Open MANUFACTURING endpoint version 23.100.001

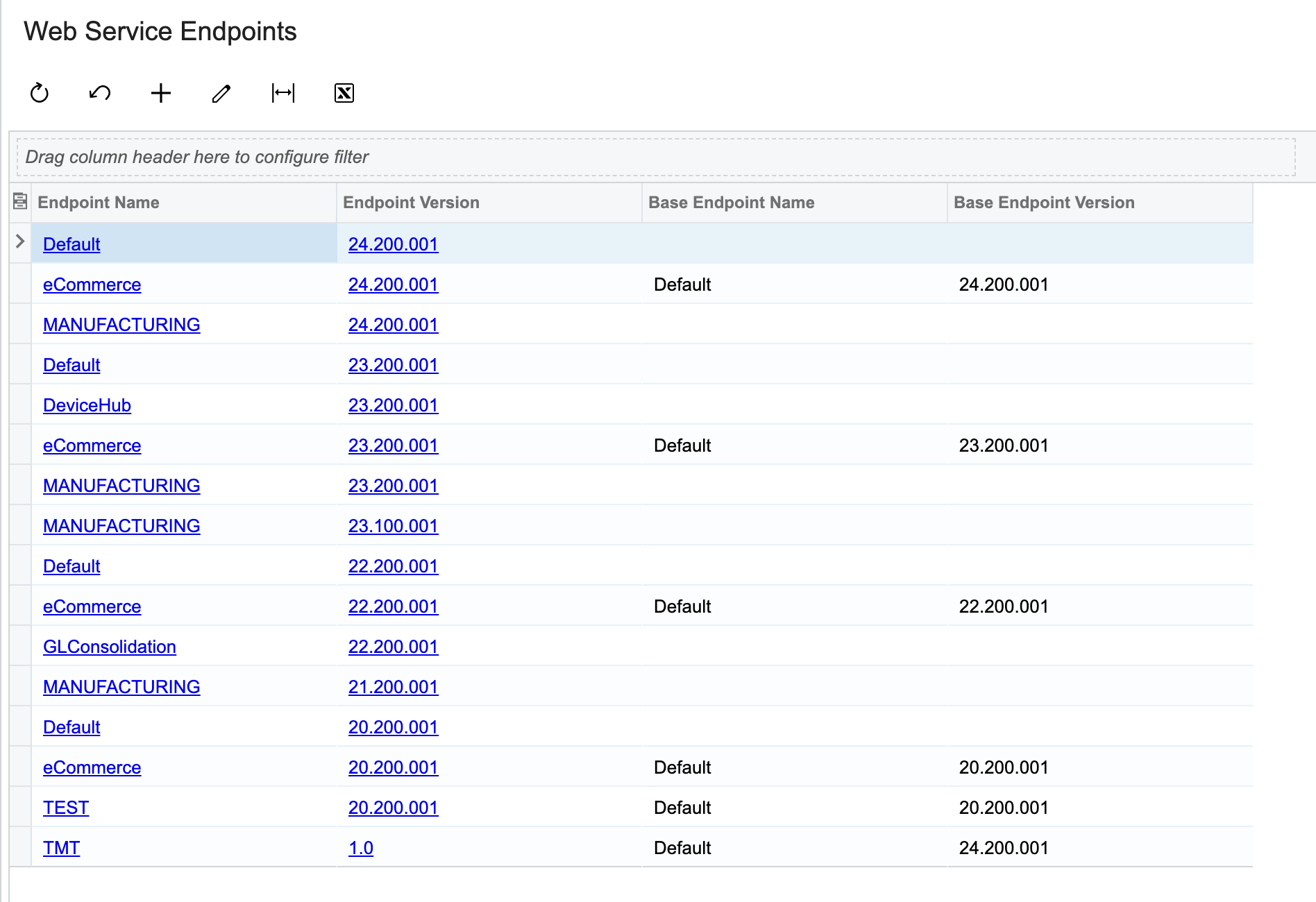click(x=121, y=526)
